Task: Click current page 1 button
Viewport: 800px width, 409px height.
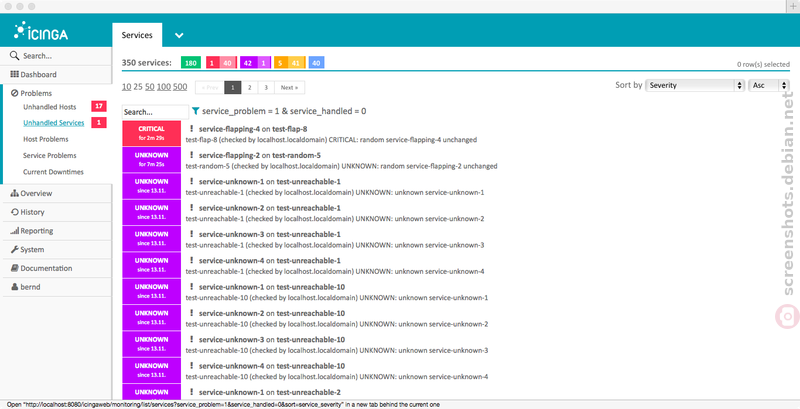Action: click(233, 87)
